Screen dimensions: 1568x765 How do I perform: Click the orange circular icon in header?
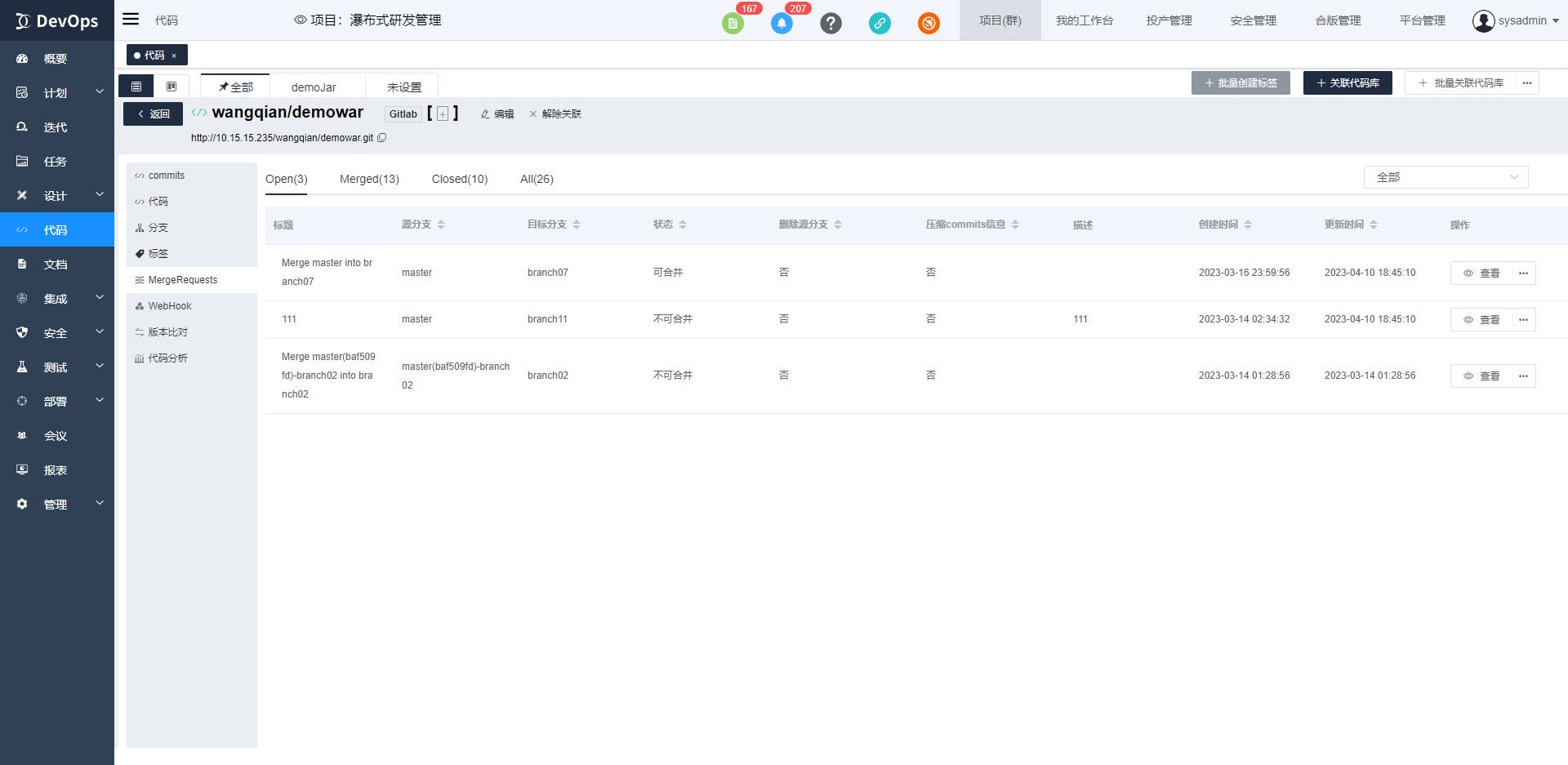929,24
